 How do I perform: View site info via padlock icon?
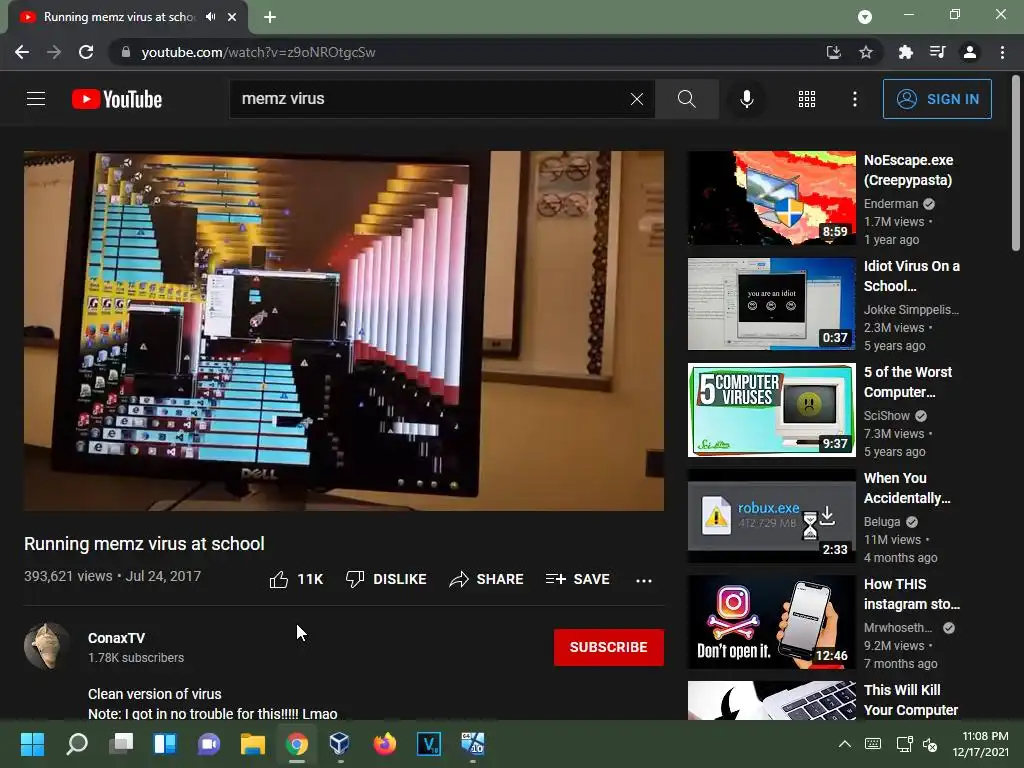click(126, 52)
